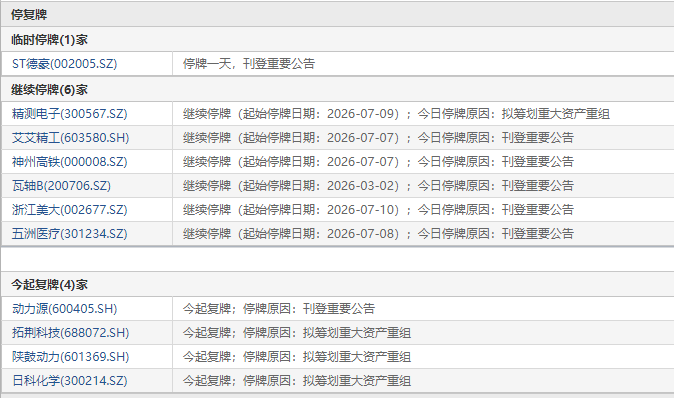Select the 今起复牌(4)家 heading
Image resolution: width=674 pixels, height=398 pixels.
click(x=49, y=285)
